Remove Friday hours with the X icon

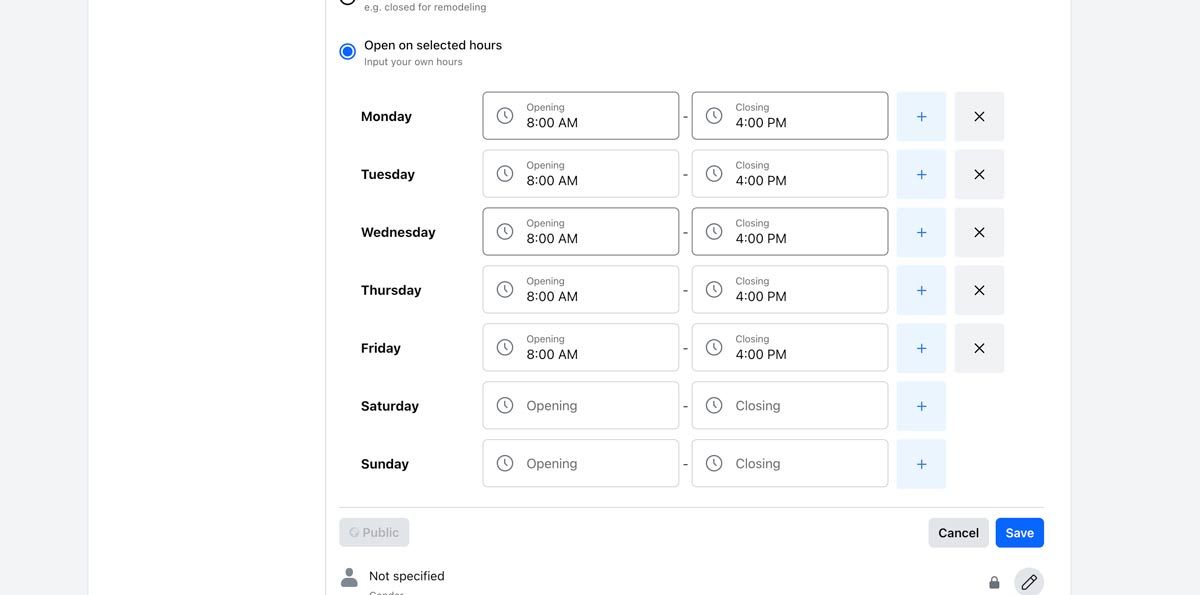pyautogui.click(x=979, y=348)
